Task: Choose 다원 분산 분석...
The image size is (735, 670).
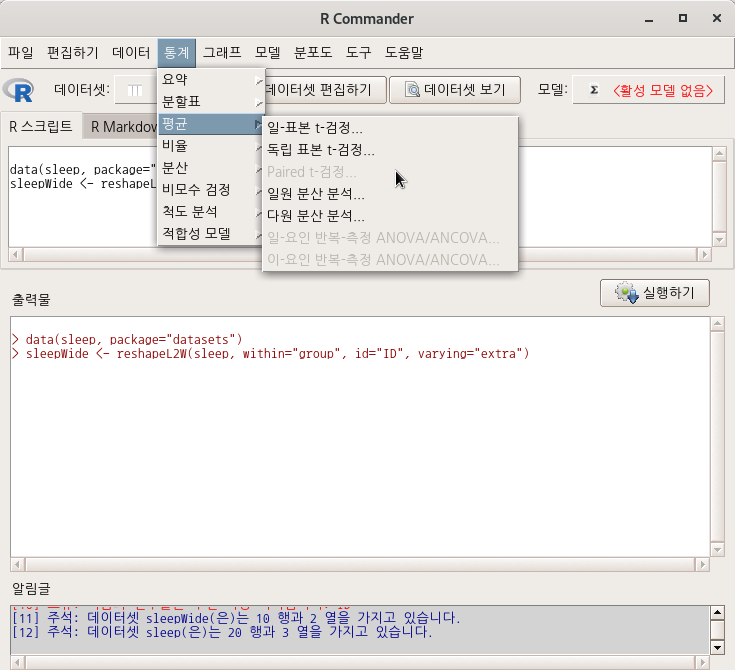Action: pos(390,216)
